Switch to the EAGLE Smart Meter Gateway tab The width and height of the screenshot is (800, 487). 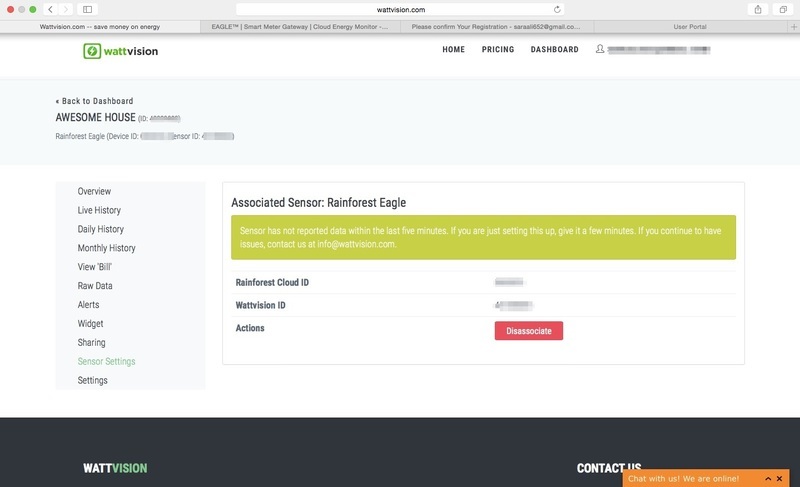pos(300,27)
